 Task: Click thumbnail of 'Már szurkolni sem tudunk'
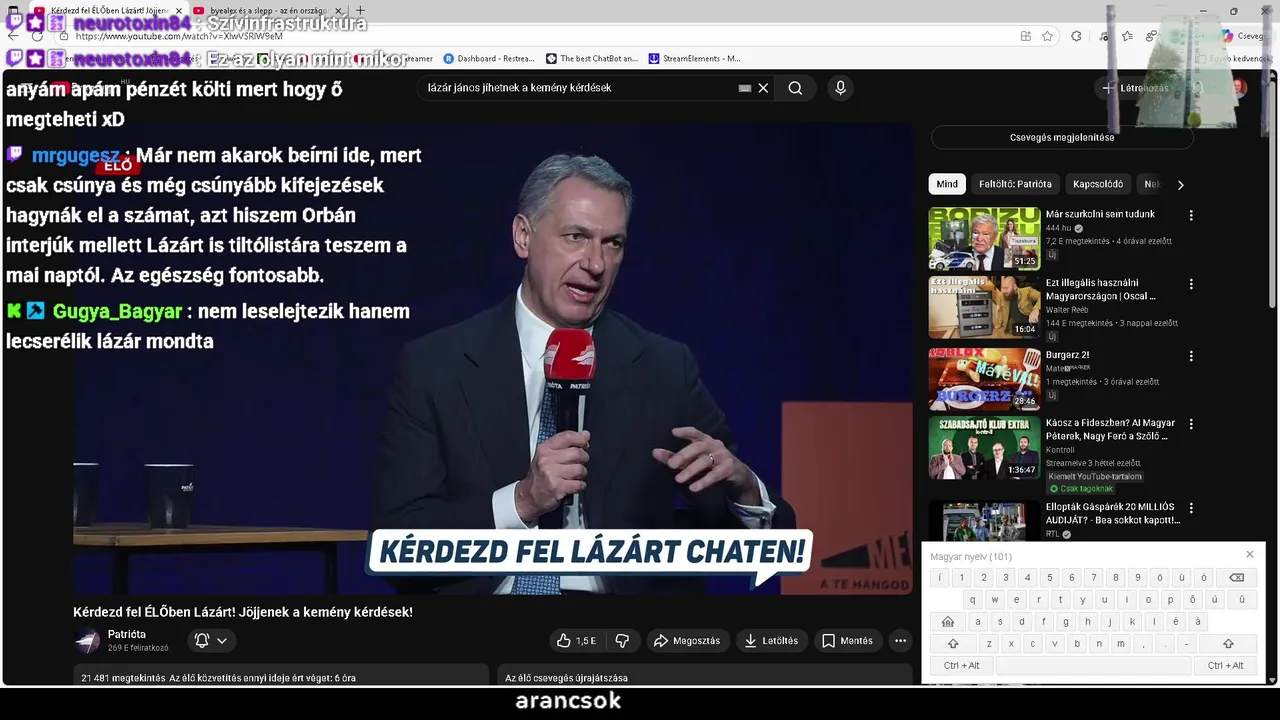click(x=985, y=239)
